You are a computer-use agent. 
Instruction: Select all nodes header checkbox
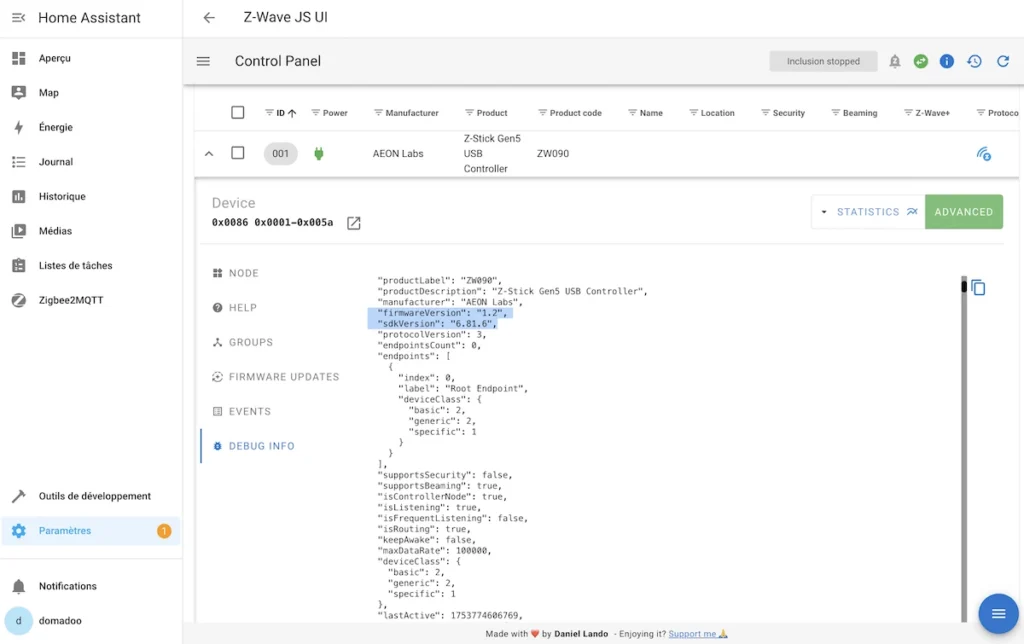[238, 112]
